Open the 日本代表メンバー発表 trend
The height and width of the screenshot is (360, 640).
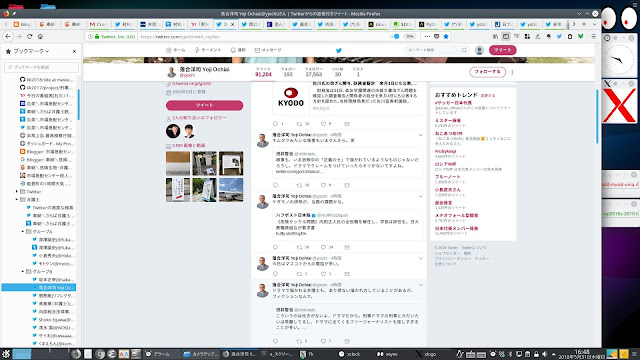pyautogui.click(x=456, y=229)
